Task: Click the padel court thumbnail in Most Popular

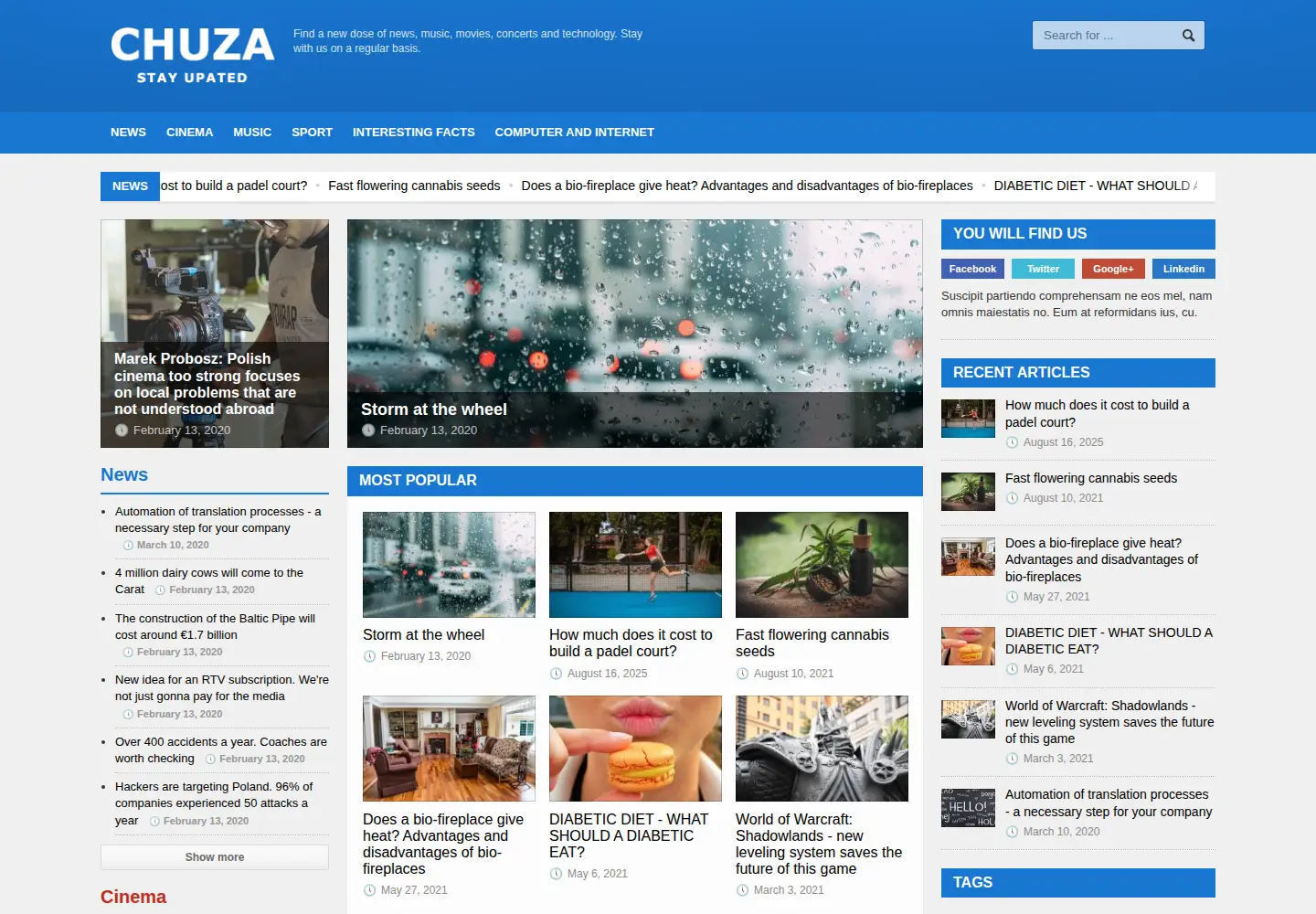Action: [635, 565]
